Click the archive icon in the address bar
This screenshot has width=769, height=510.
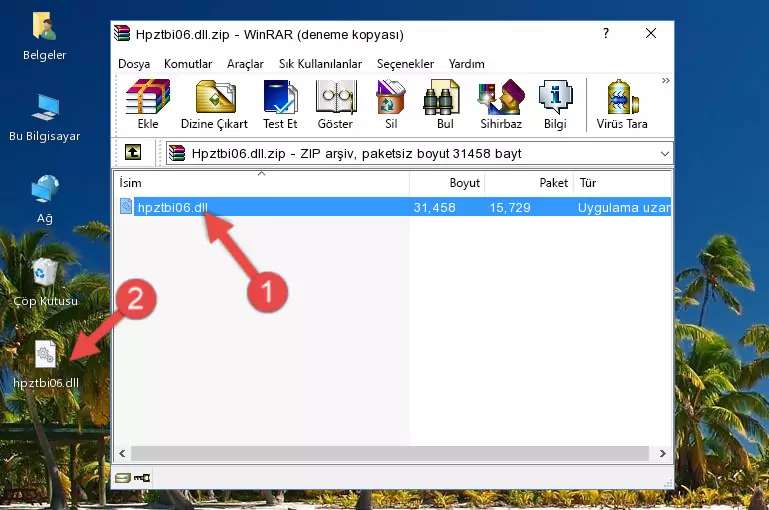177,153
